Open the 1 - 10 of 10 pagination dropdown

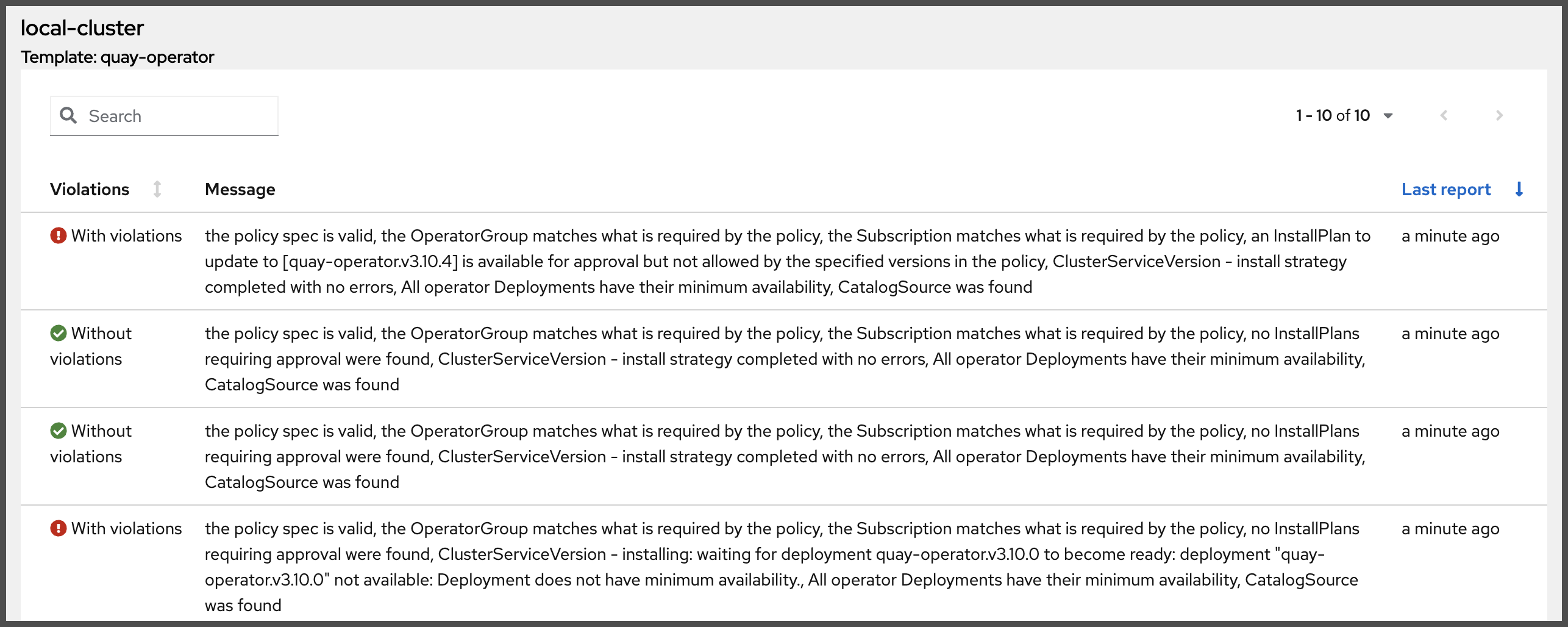1344,115
